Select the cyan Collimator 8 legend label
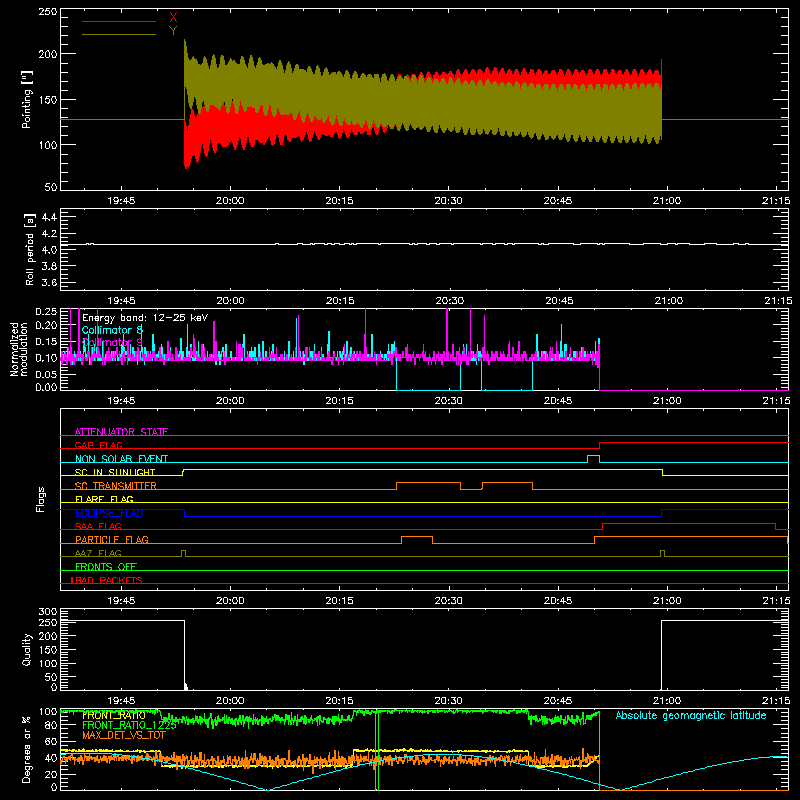 tap(112, 330)
